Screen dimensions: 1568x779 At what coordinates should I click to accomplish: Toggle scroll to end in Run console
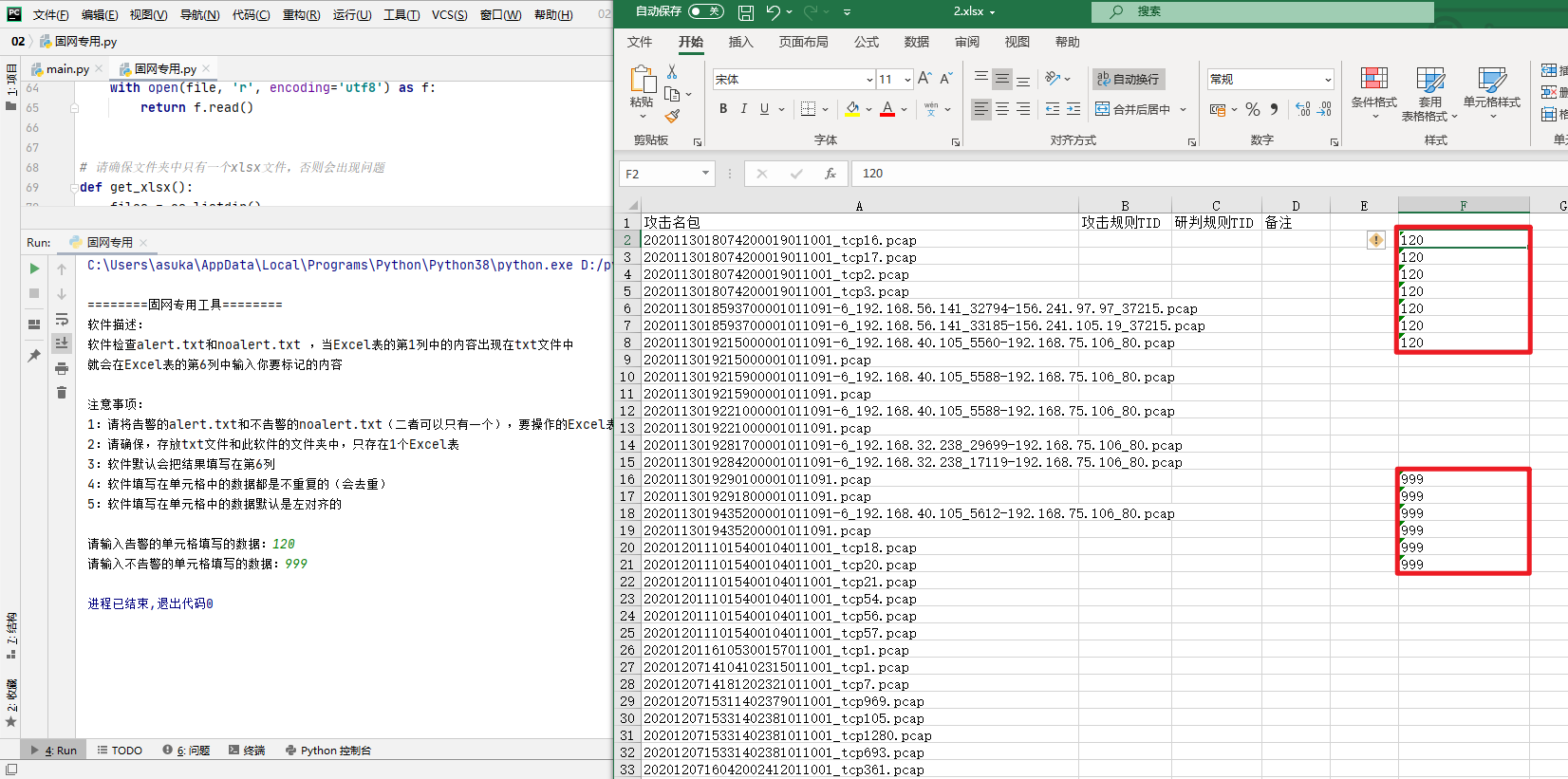pyautogui.click(x=62, y=343)
